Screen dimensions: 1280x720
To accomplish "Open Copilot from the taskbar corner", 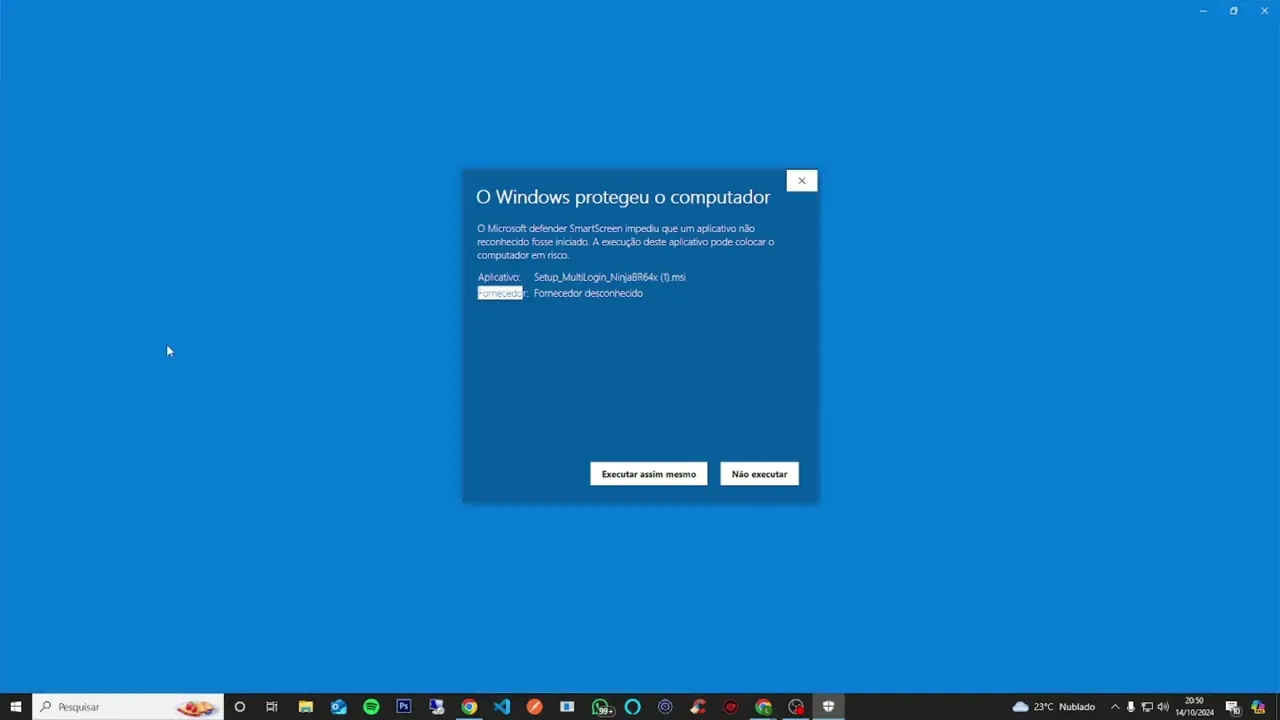I will tap(1258, 707).
